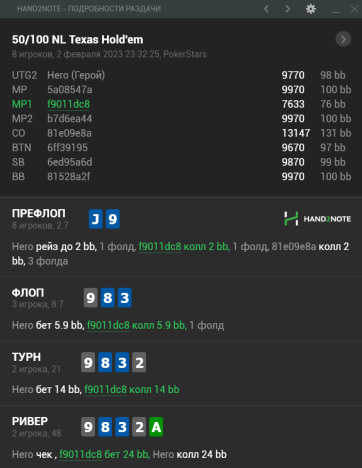
Task: Open the settings gear icon
Action: click(x=311, y=9)
